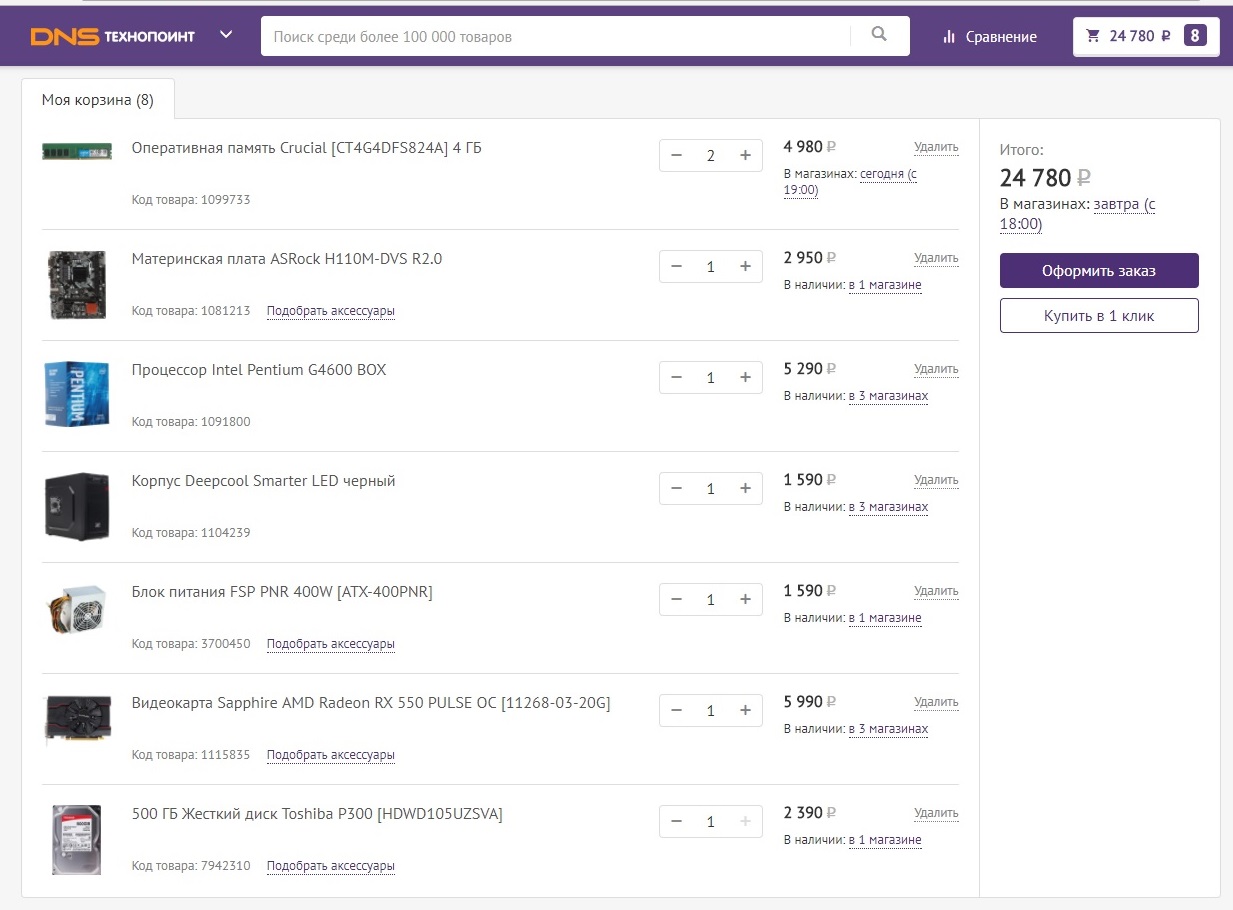Open product Видеокарта Sapphire Radeon RX 550
Image resolution: width=1233 pixels, height=910 pixels.
pos(371,703)
